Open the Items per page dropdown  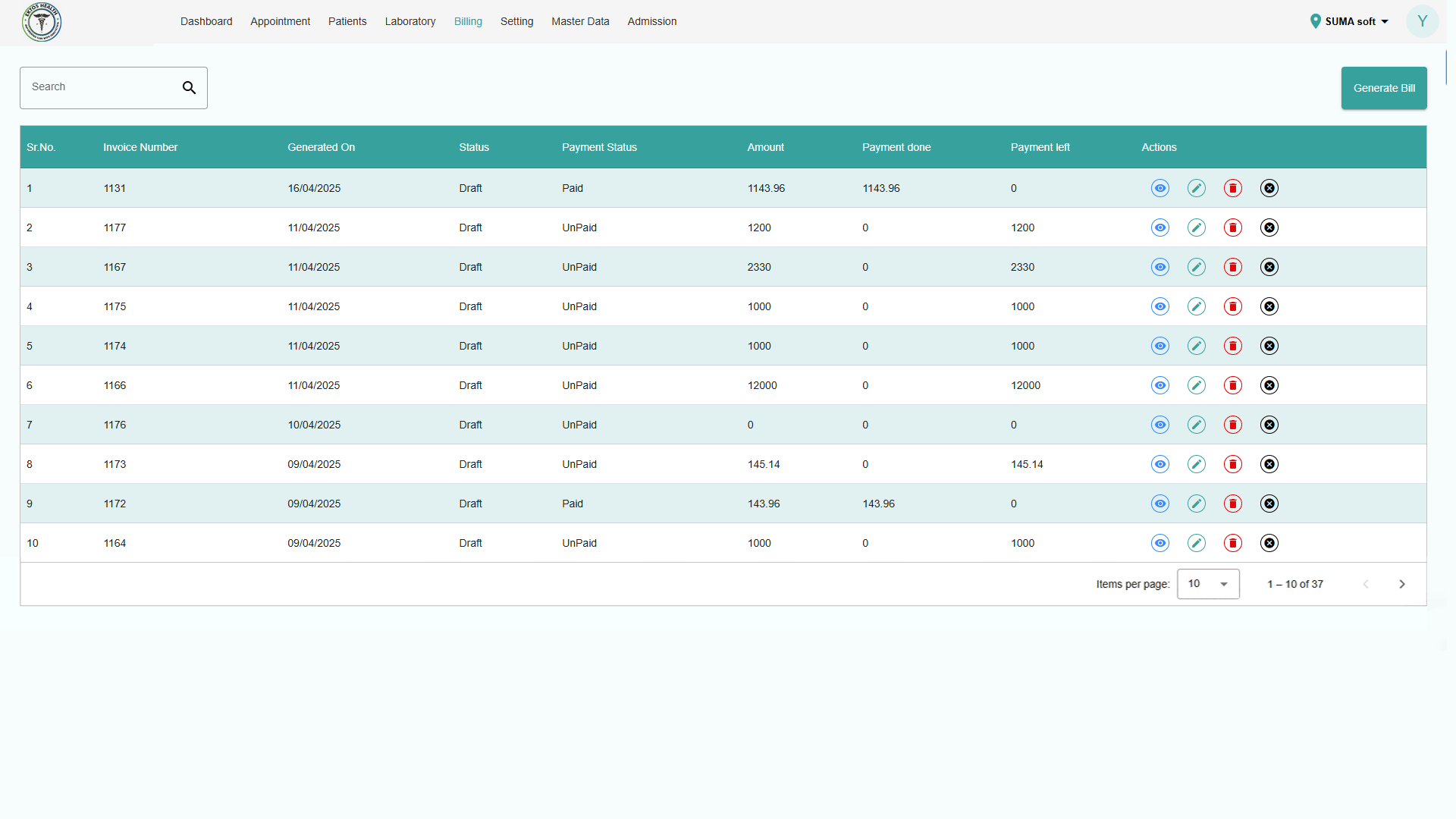[1208, 584]
